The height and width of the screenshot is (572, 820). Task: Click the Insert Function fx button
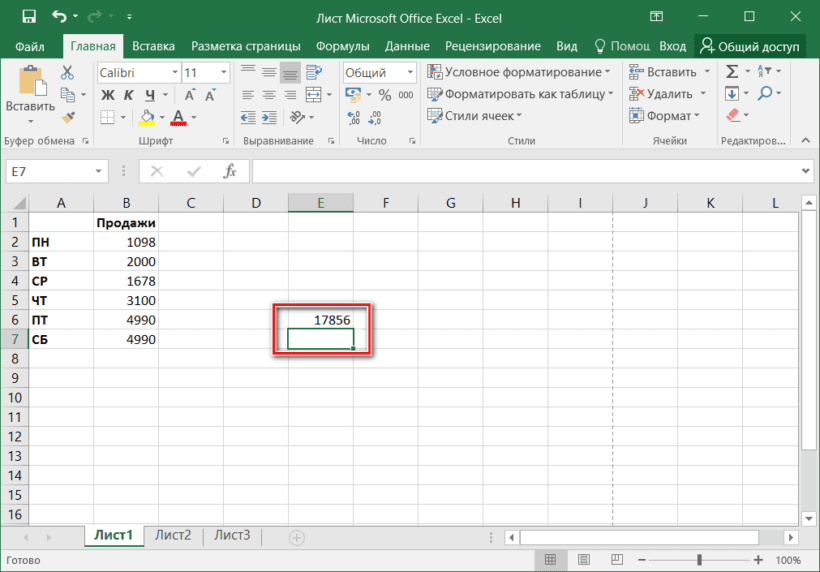(x=230, y=171)
